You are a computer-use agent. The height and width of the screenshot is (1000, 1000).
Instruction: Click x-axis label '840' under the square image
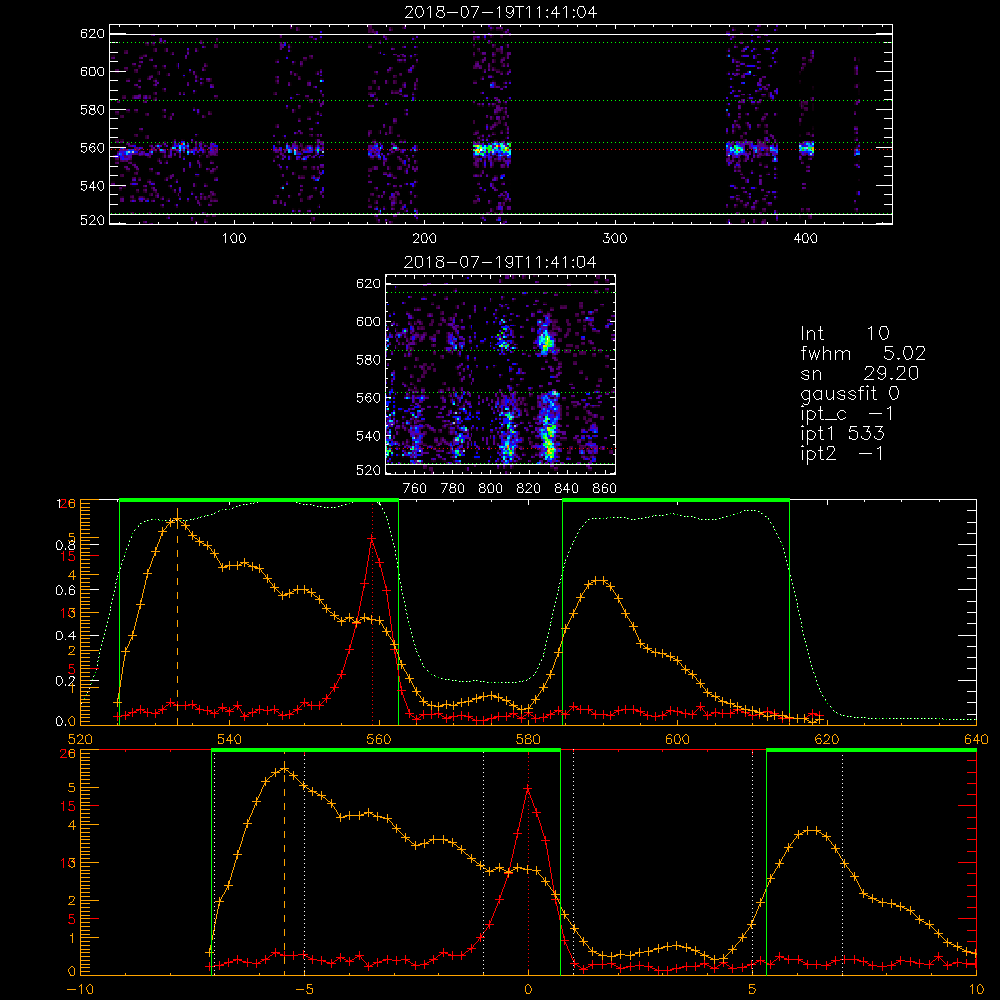tap(566, 489)
